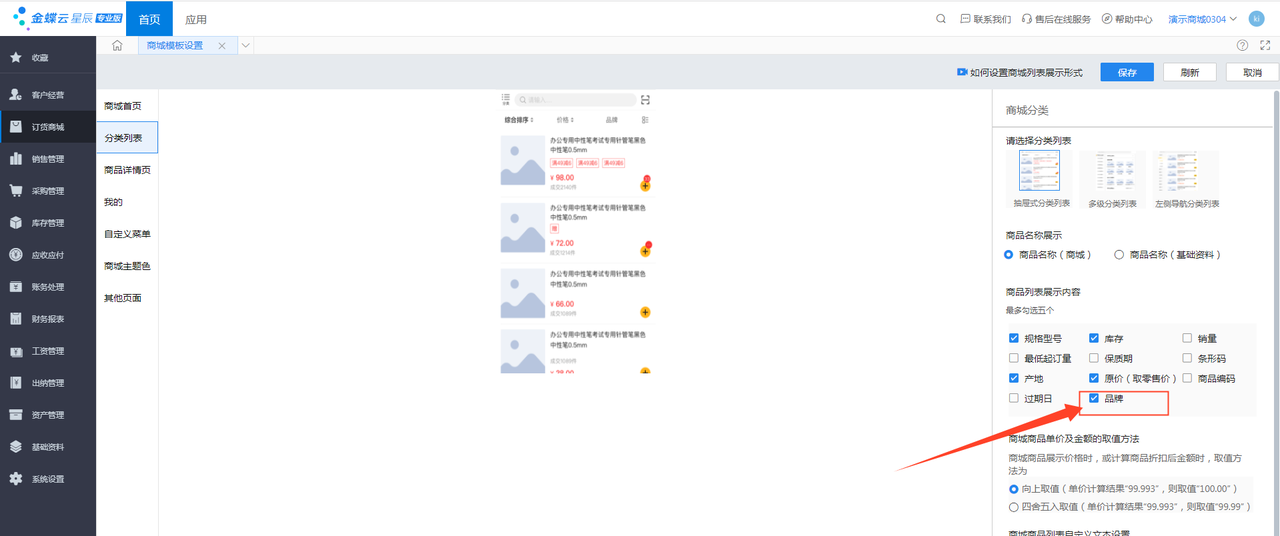
Task: Toggle 价格 sort in preview
Action: 565,119
